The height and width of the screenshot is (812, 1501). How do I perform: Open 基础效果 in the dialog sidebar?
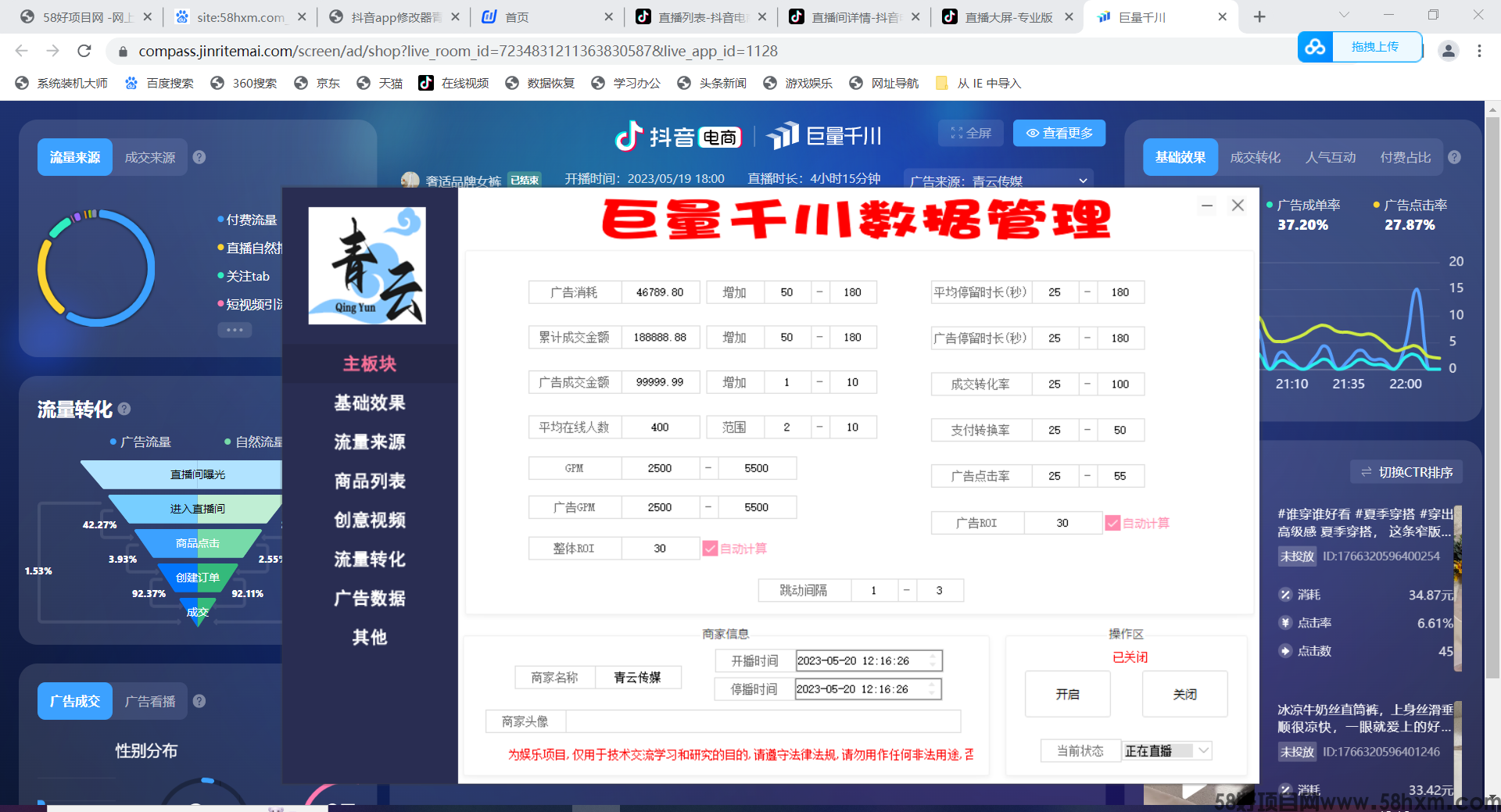click(370, 402)
